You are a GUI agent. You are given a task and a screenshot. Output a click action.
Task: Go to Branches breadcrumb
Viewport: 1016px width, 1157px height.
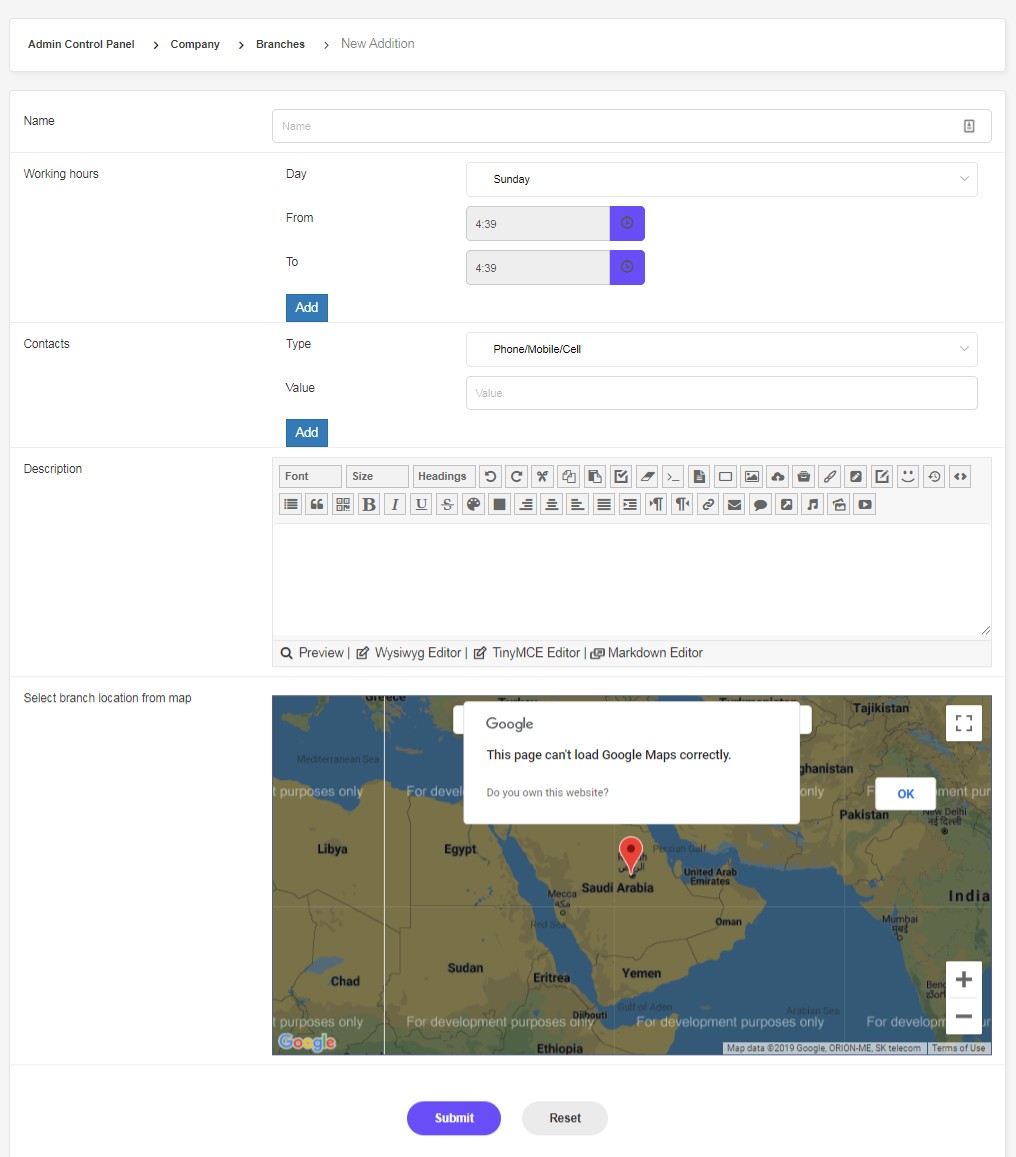pos(280,44)
